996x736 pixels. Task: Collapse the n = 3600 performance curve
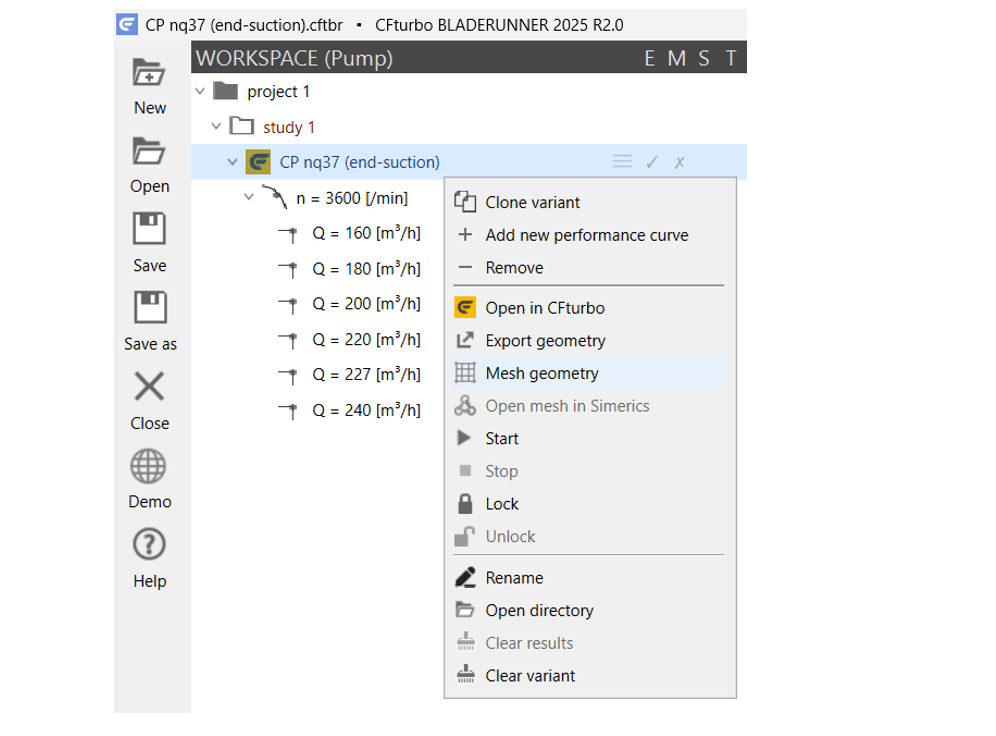pos(249,197)
